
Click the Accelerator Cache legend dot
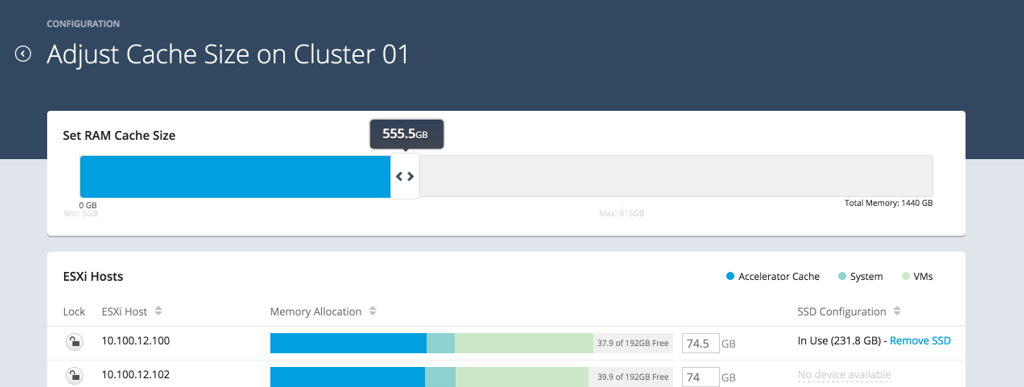pos(730,277)
